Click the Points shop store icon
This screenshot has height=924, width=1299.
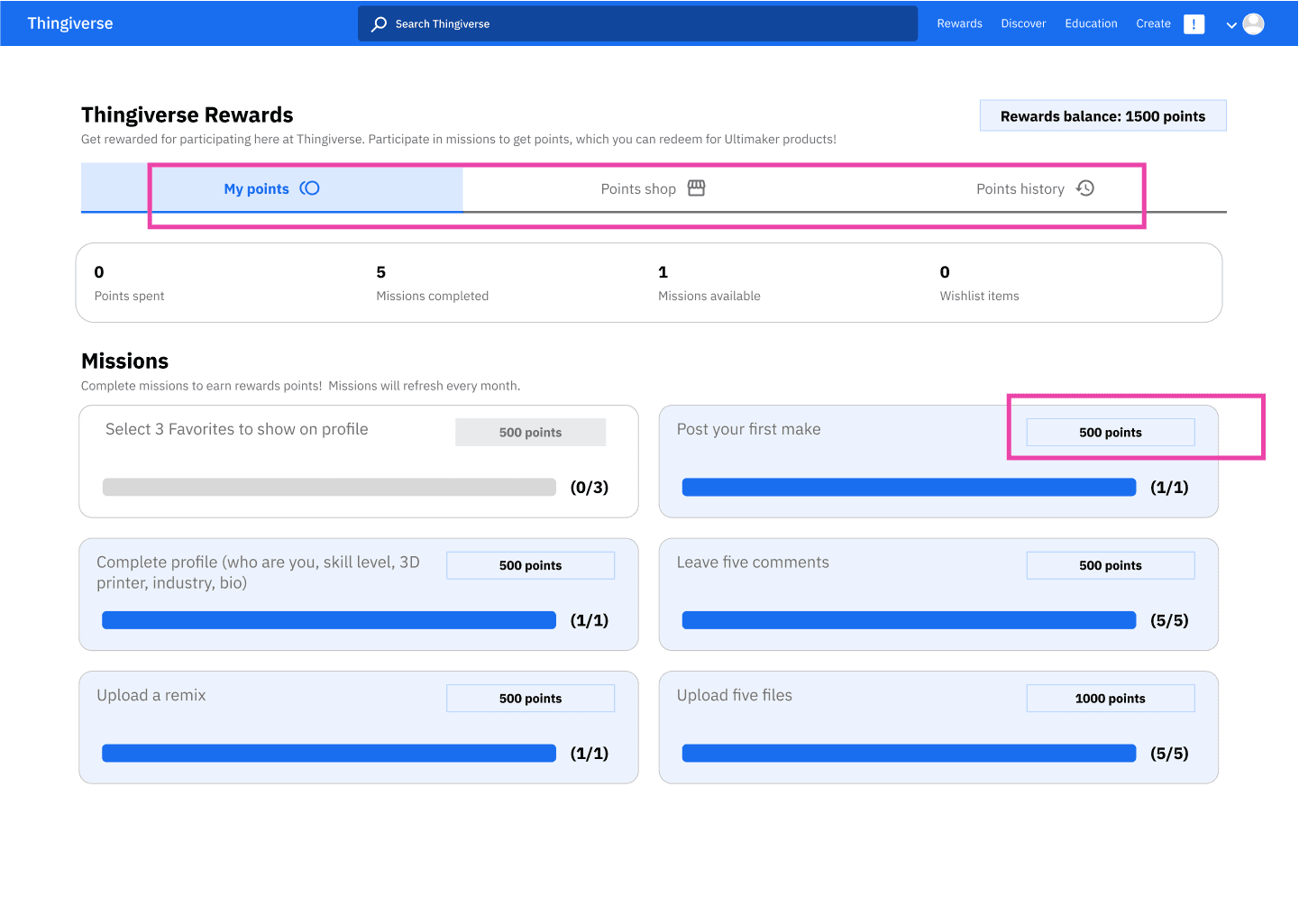(x=696, y=188)
